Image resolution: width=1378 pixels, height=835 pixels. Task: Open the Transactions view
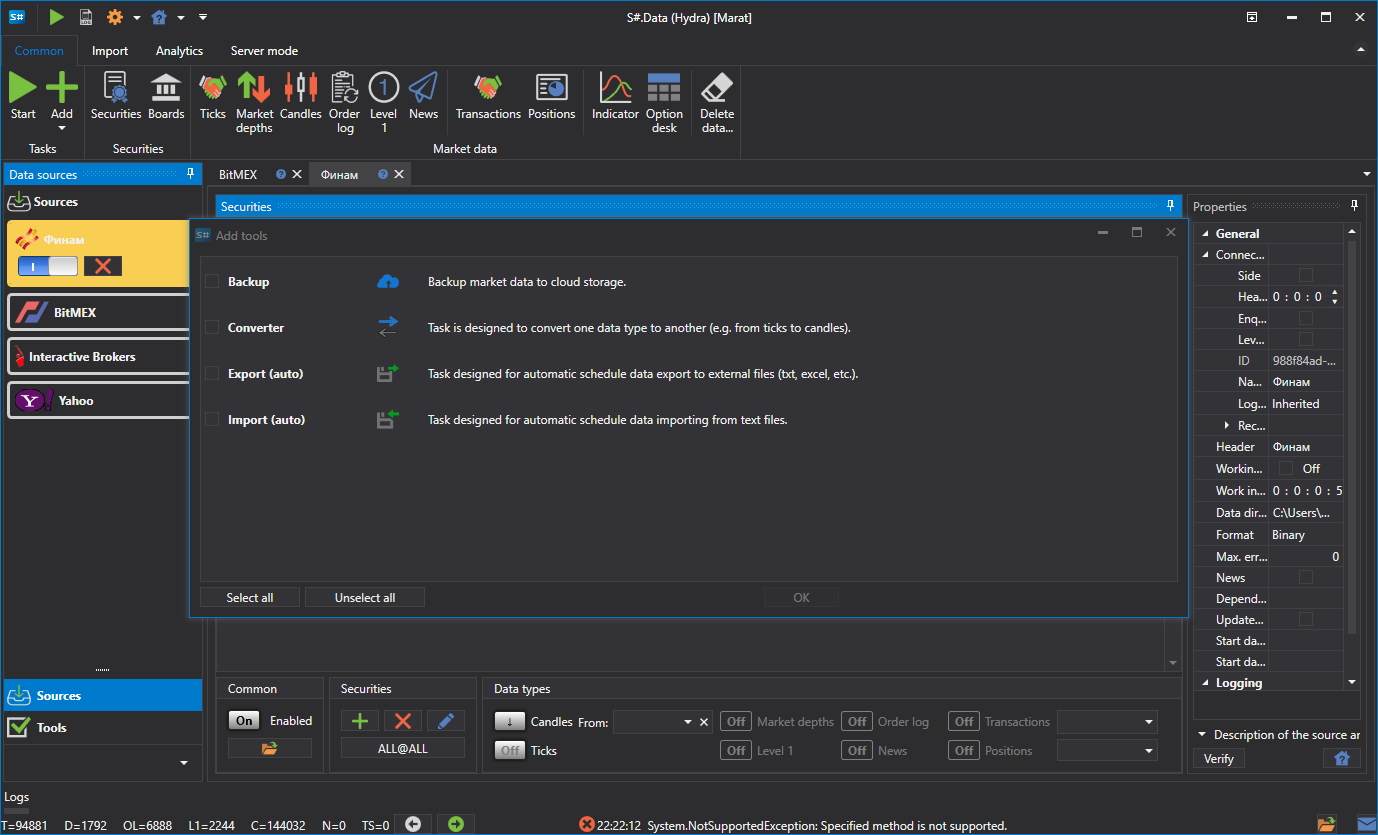tap(488, 97)
